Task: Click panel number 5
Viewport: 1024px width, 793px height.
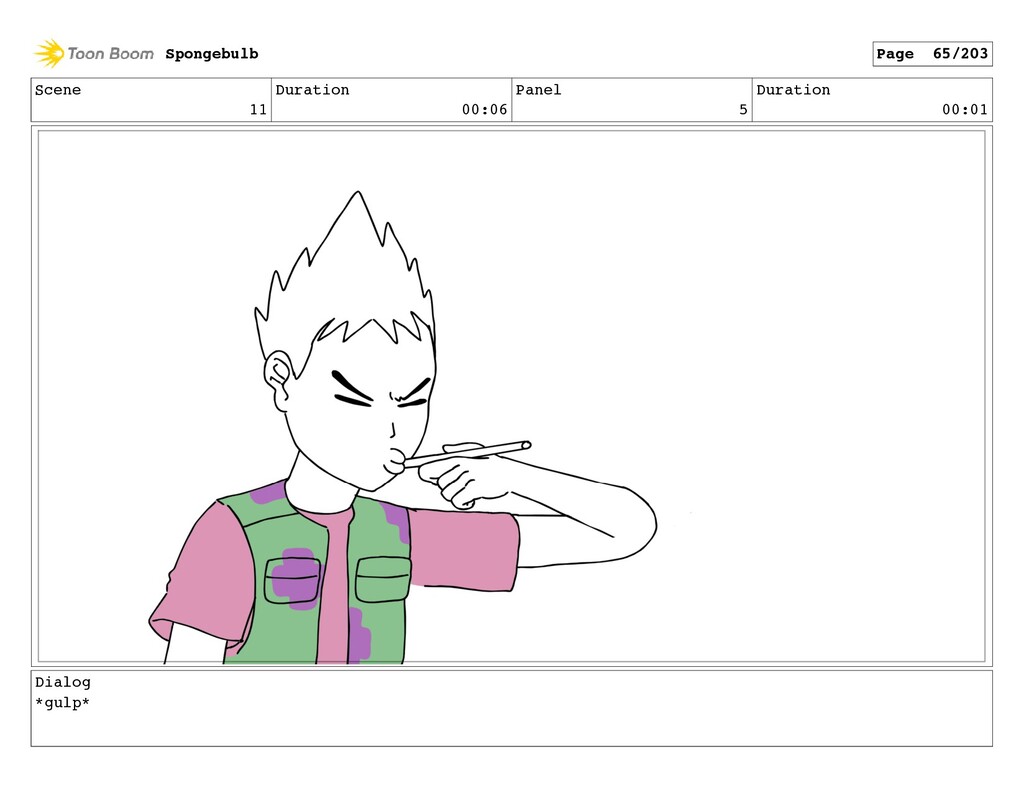Action: click(743, 109)
